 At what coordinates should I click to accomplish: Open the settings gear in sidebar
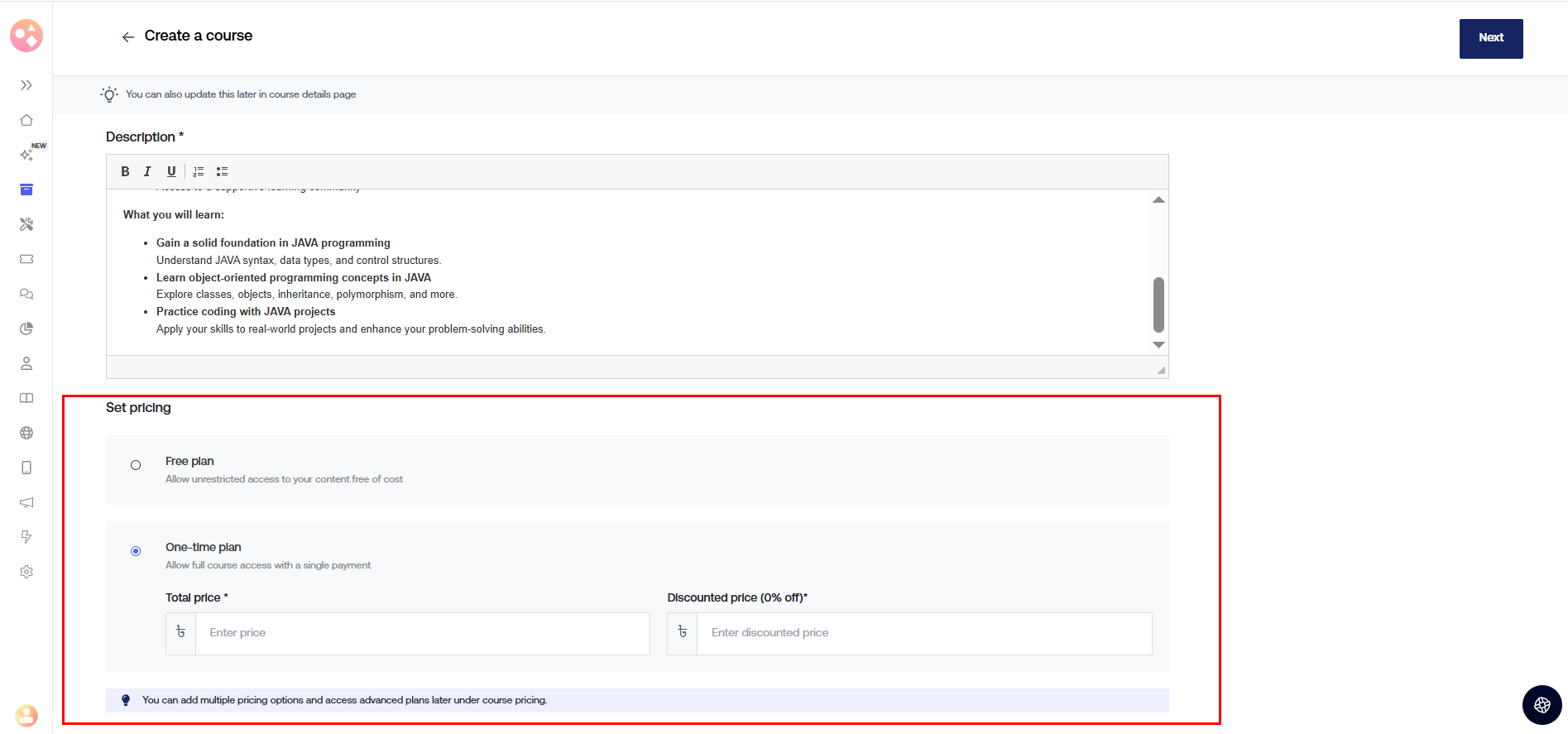pos(26,572)
